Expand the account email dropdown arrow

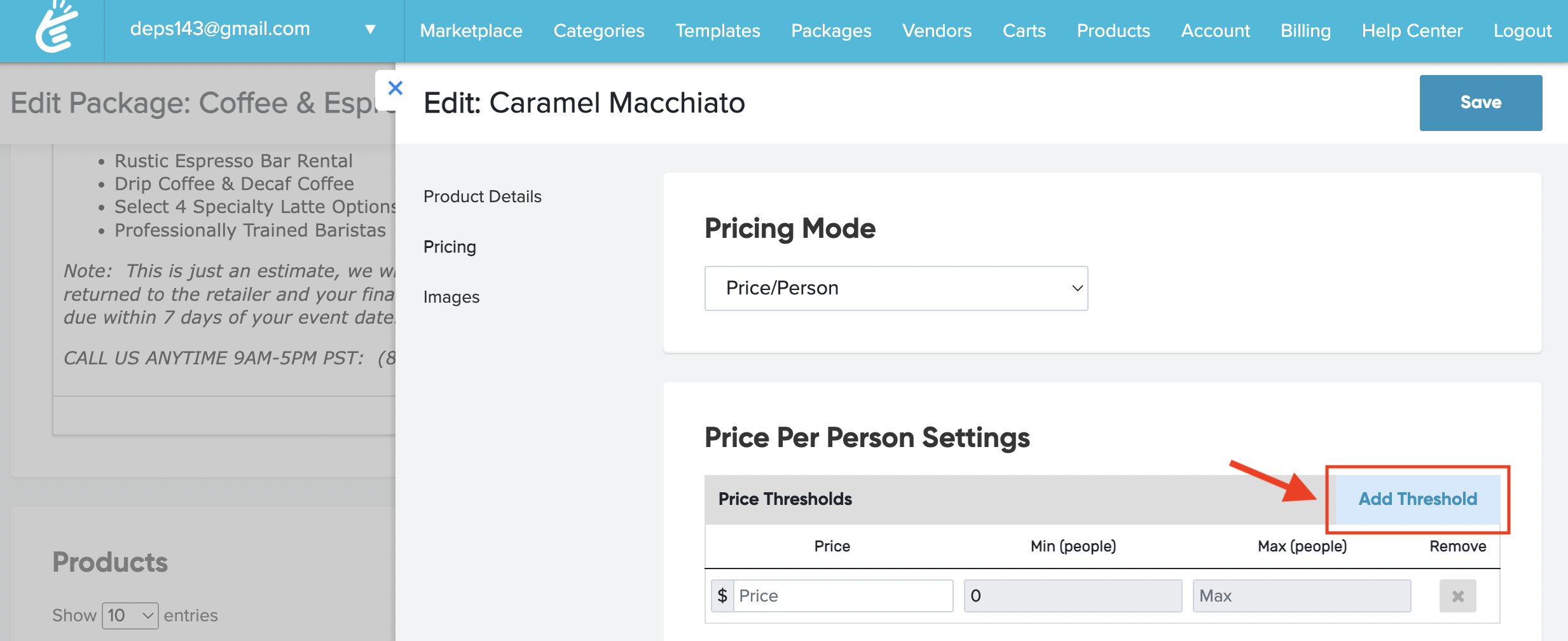(x=370, y=29)
